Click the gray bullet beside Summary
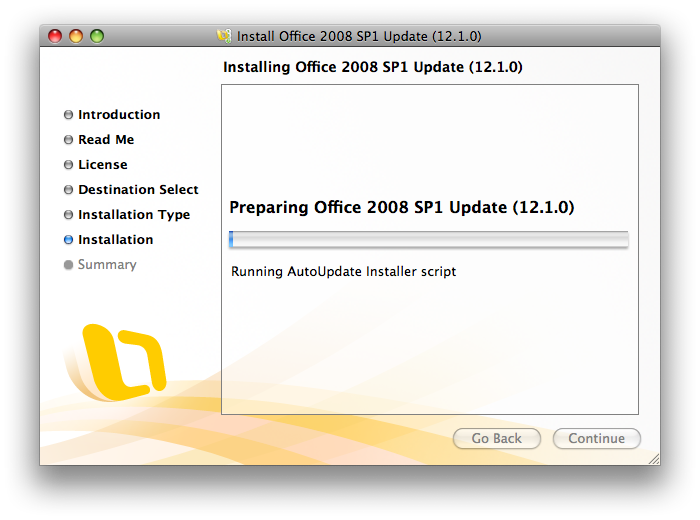 (68, 265)
